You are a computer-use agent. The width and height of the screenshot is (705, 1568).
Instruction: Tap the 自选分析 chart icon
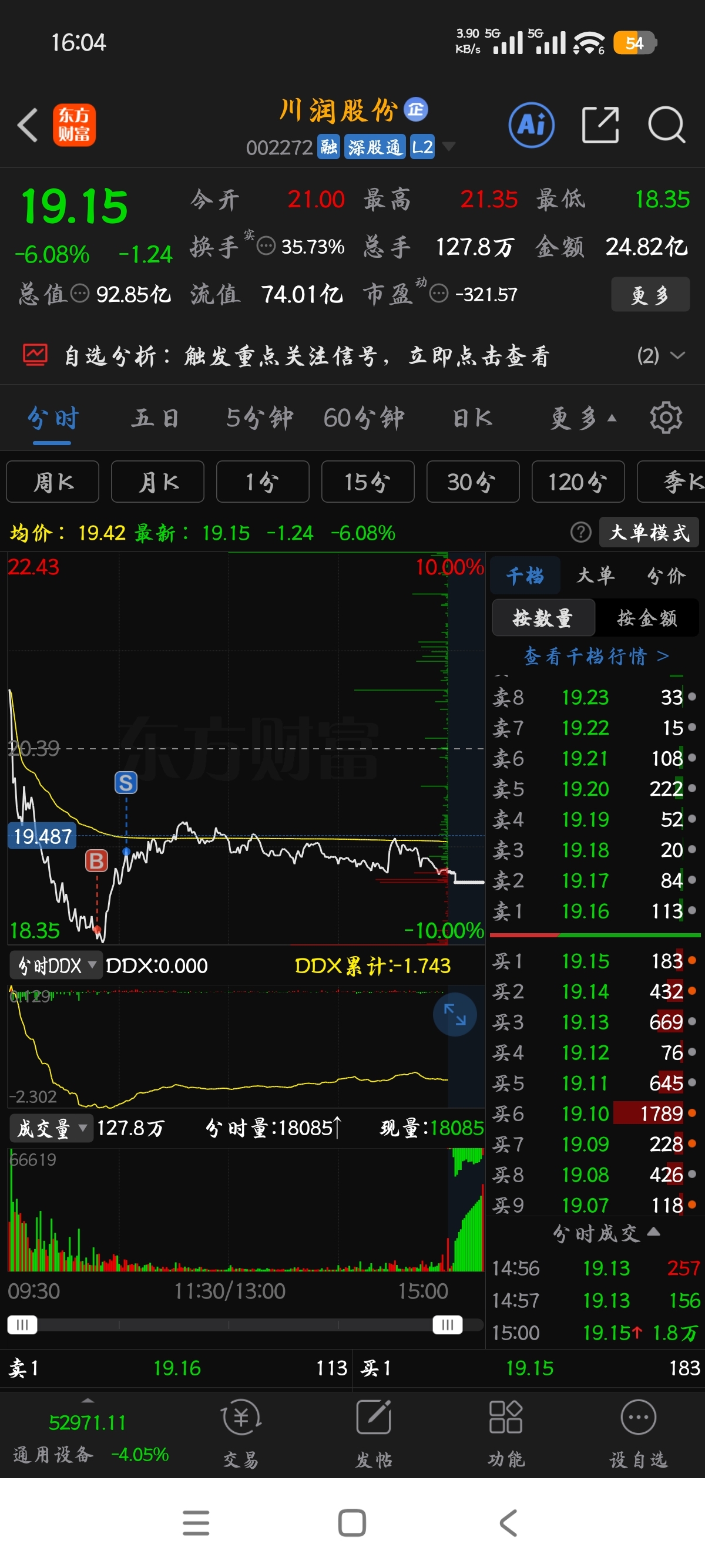point(35,355)
